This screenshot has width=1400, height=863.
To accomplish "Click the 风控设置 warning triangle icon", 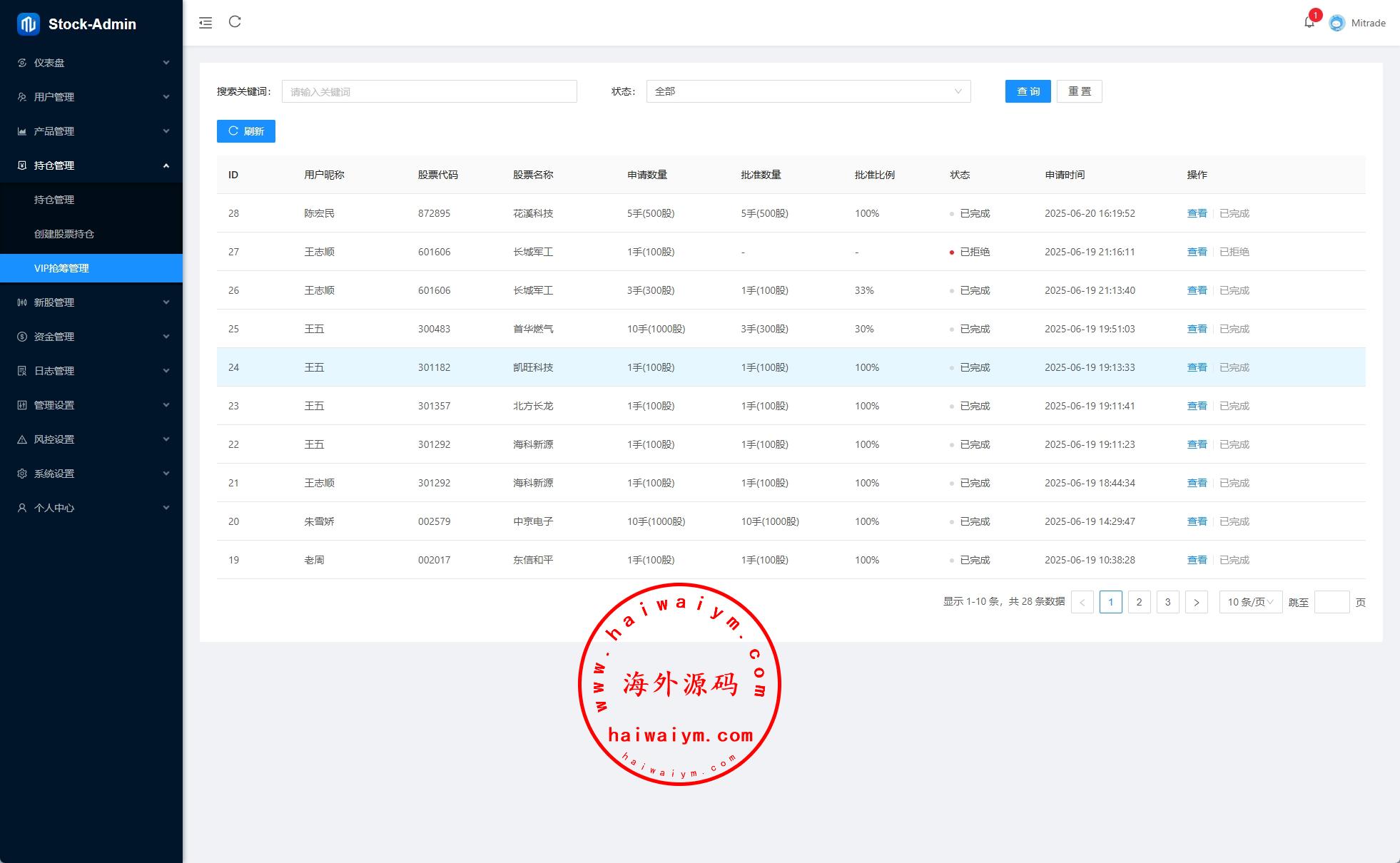I will click(22, 439).
